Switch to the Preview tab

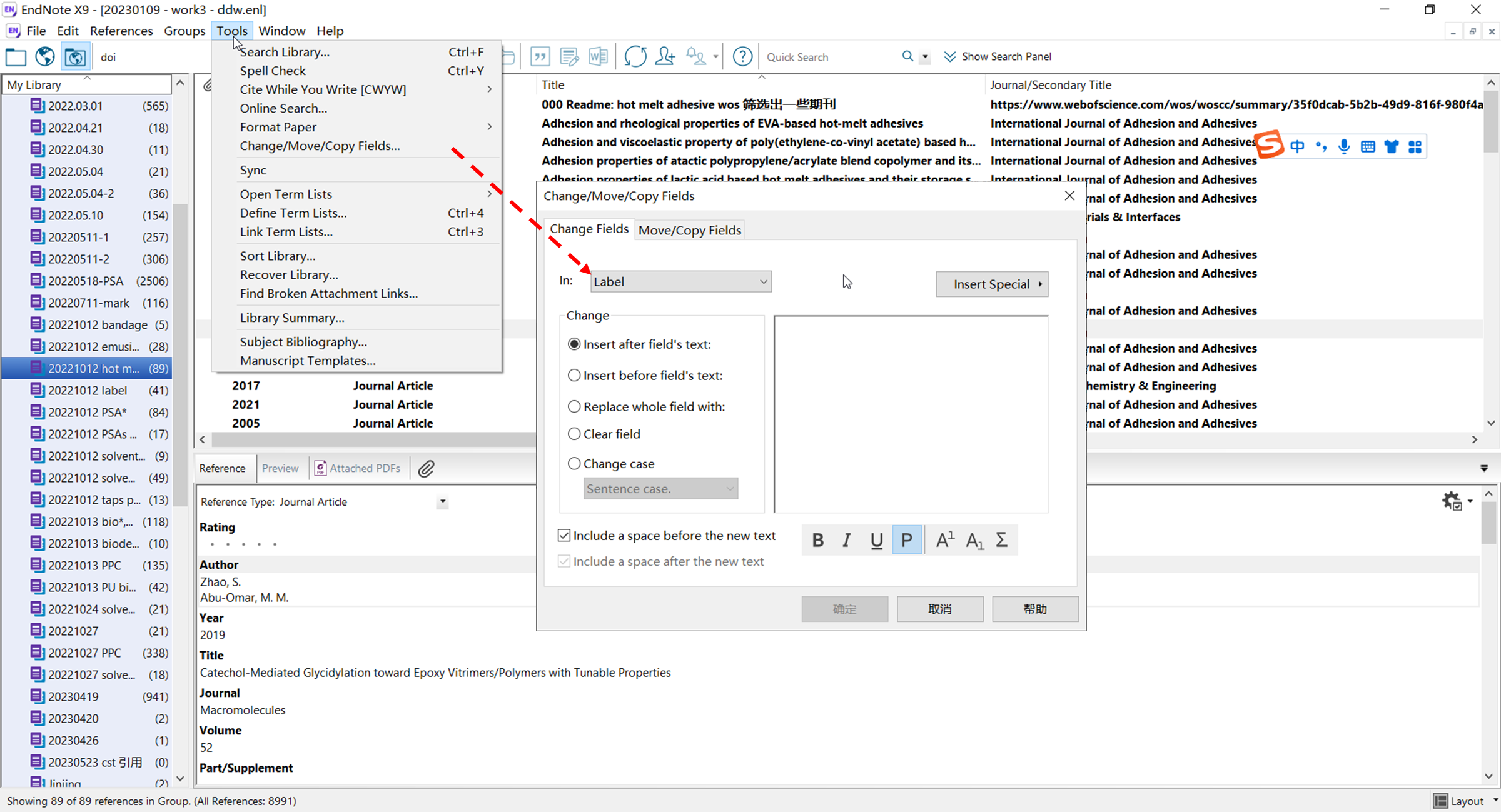[x=280, y=468]
